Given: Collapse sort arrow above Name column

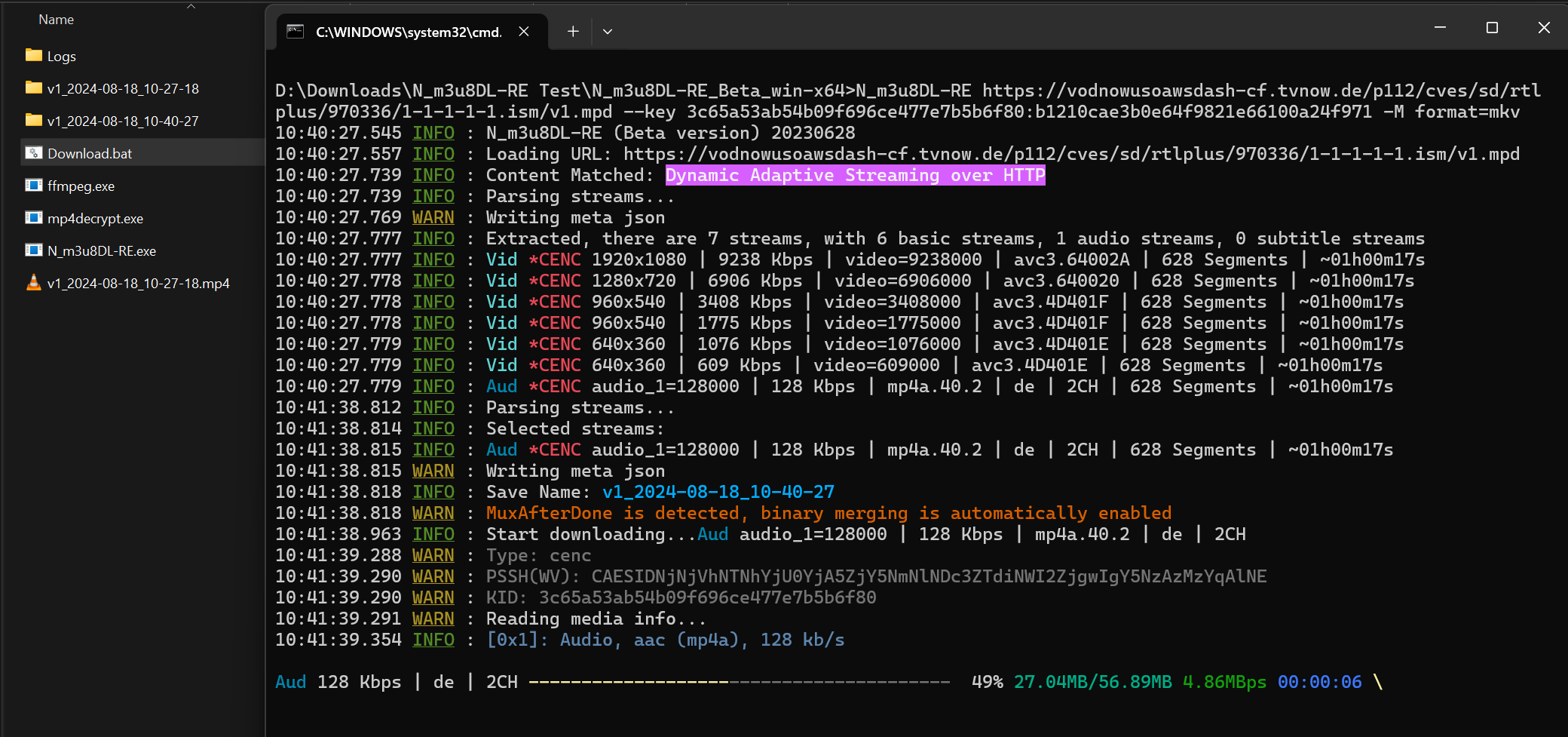Looking at the screenshot, I should click(191, 6).
